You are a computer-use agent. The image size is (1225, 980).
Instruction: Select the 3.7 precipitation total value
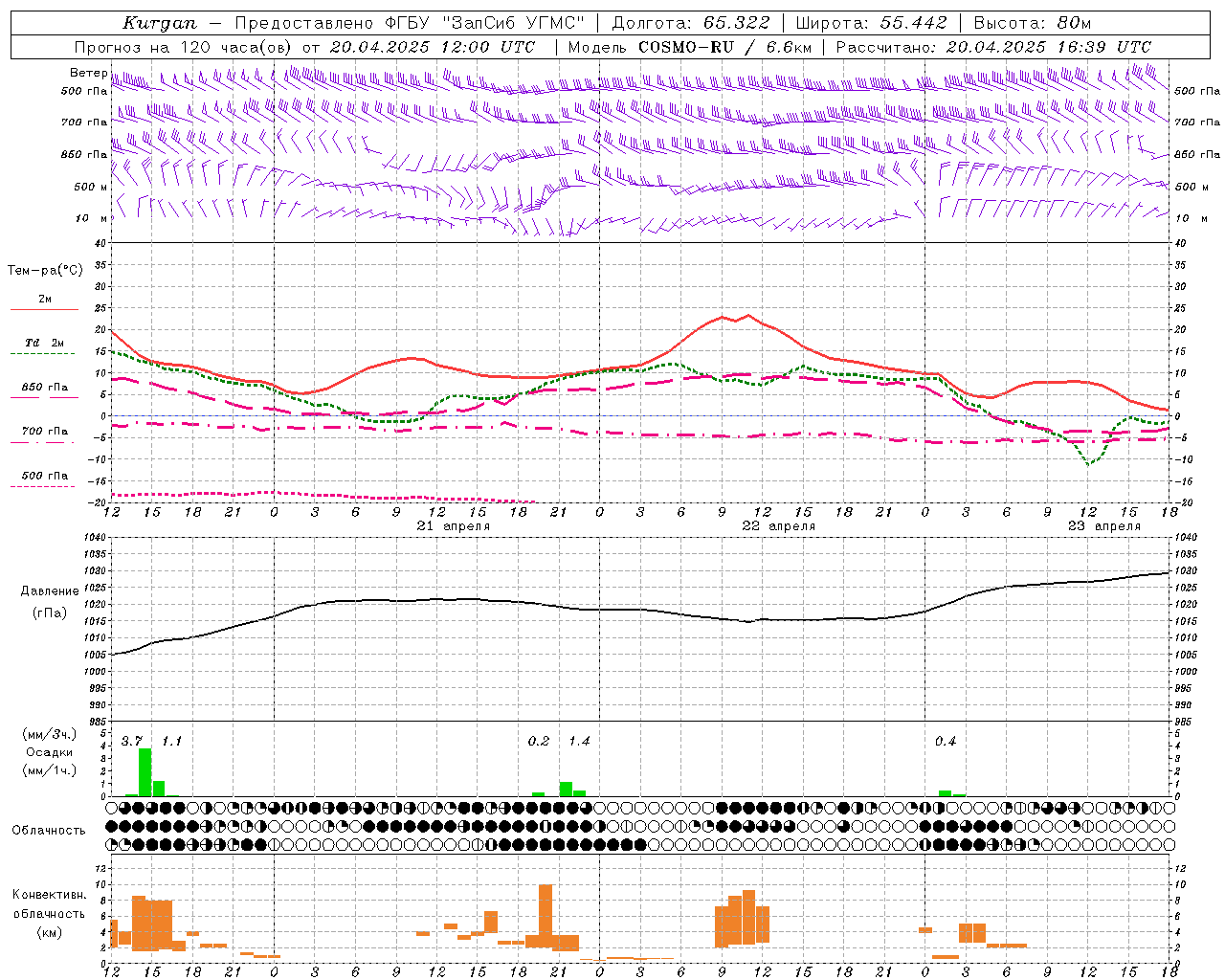[x=132, y=742]
